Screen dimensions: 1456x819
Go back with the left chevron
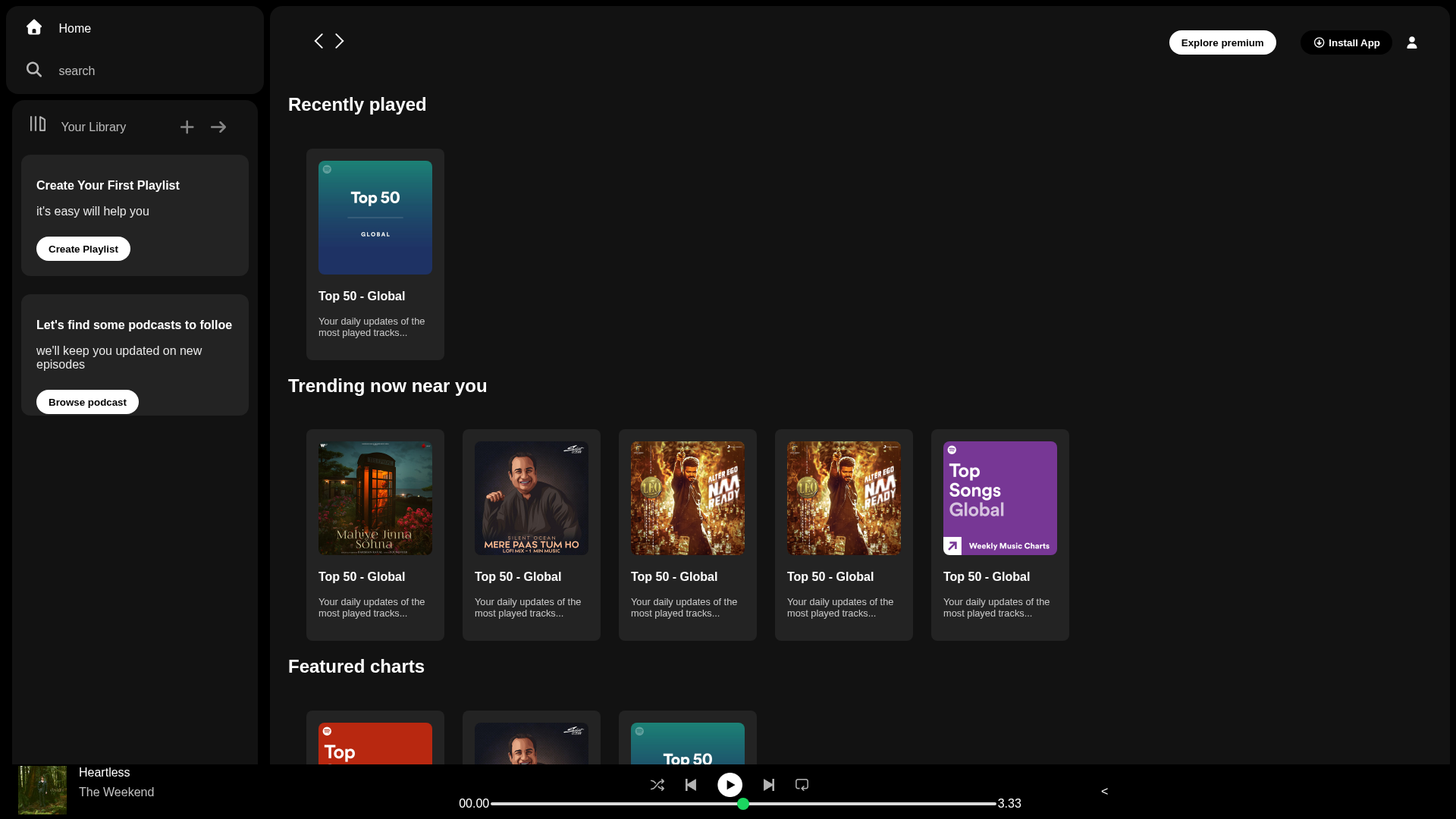[x=318, y=41]
